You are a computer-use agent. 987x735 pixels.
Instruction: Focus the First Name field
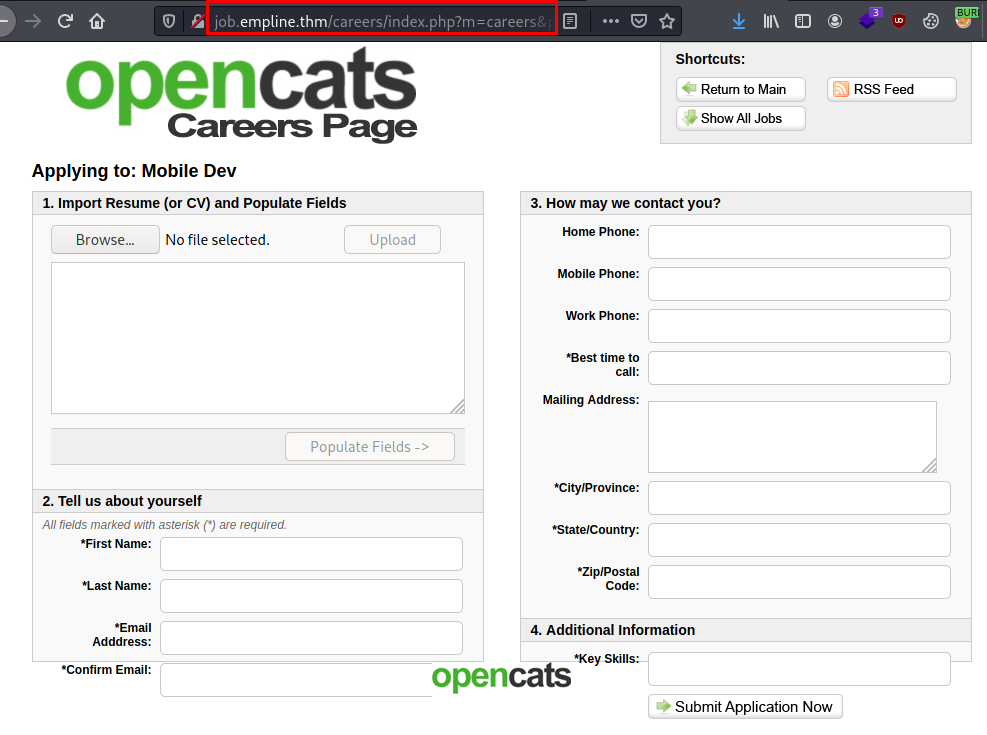pos(312,554)
